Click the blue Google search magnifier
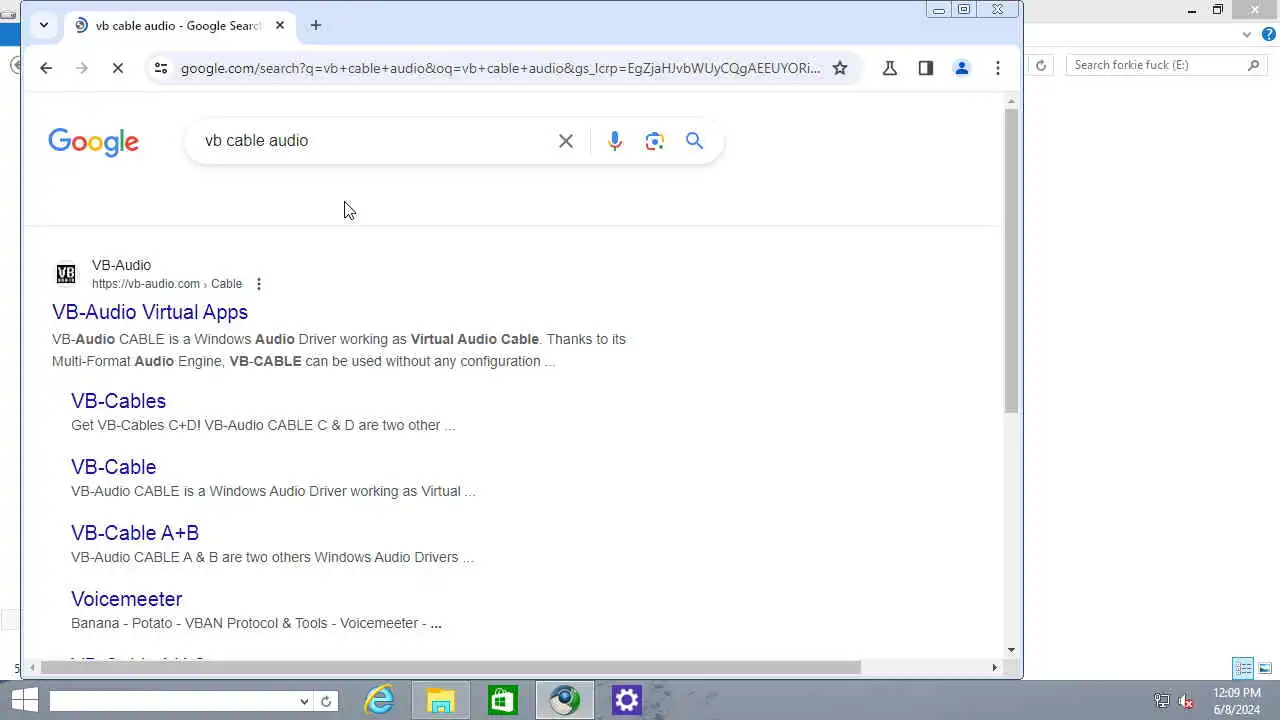This screenshot has height=720, width=1280. pos(695,141)
